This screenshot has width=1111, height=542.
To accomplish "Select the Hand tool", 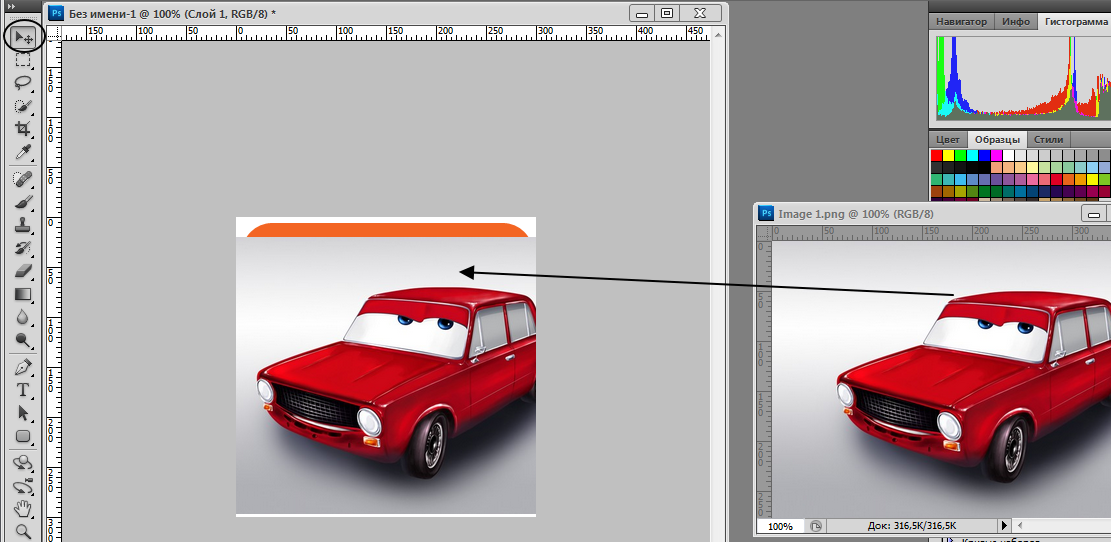I will (24, 509).
